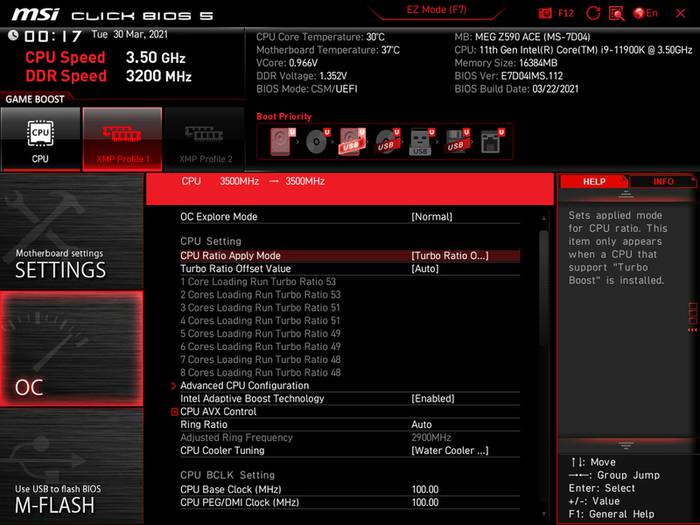Select the USB hard disk boot device icon
The height and width of the screenshot is (525, 700).
(x=353, y=141)
